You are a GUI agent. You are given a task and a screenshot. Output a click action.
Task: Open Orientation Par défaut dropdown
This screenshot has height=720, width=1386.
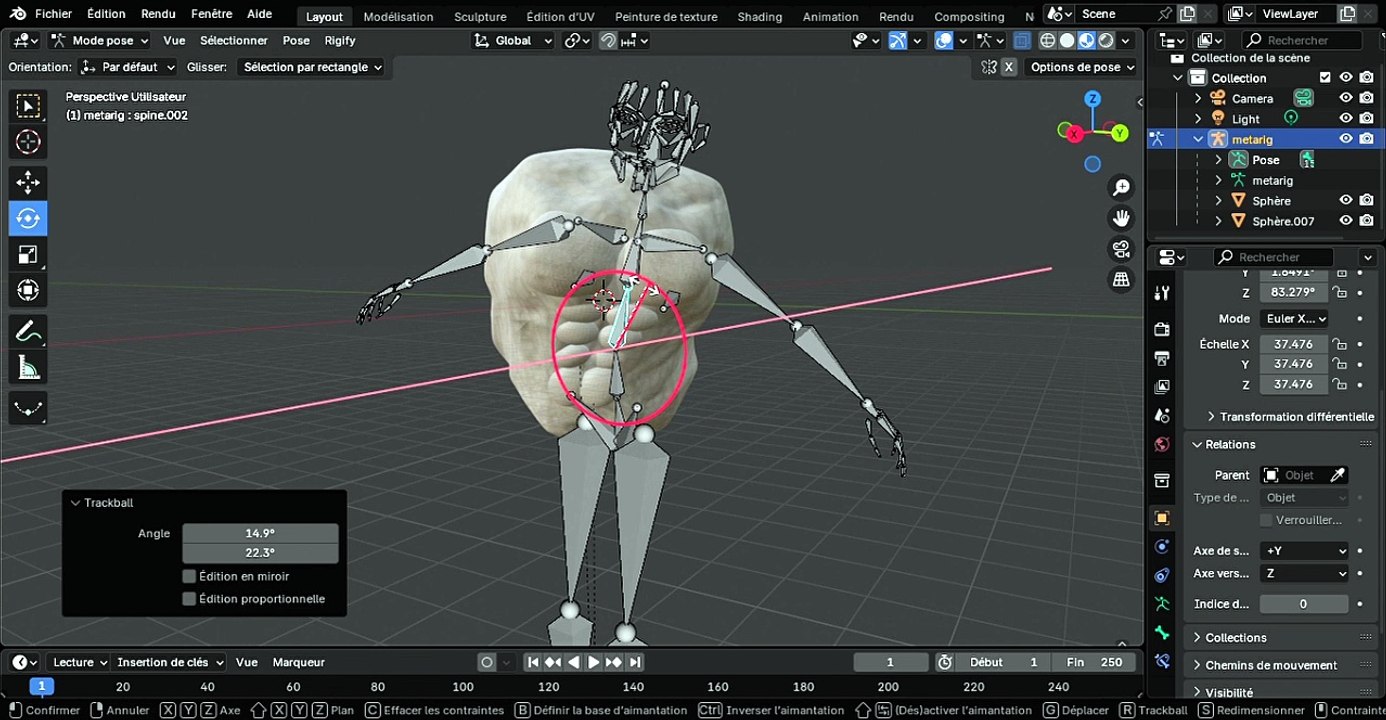pyautogui.click(x=128, y=67)
